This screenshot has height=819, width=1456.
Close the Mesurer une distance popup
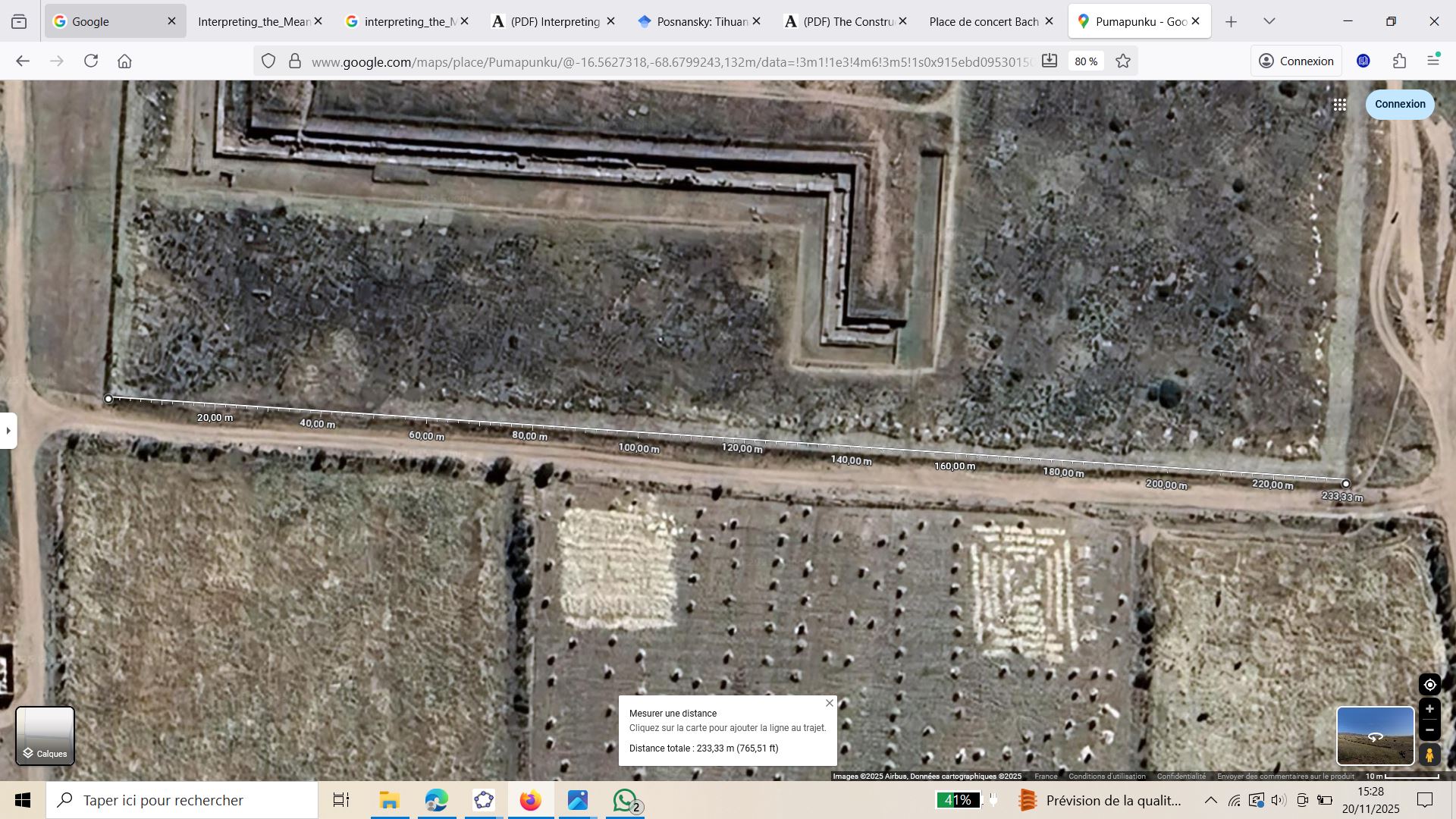coord(830,704)
